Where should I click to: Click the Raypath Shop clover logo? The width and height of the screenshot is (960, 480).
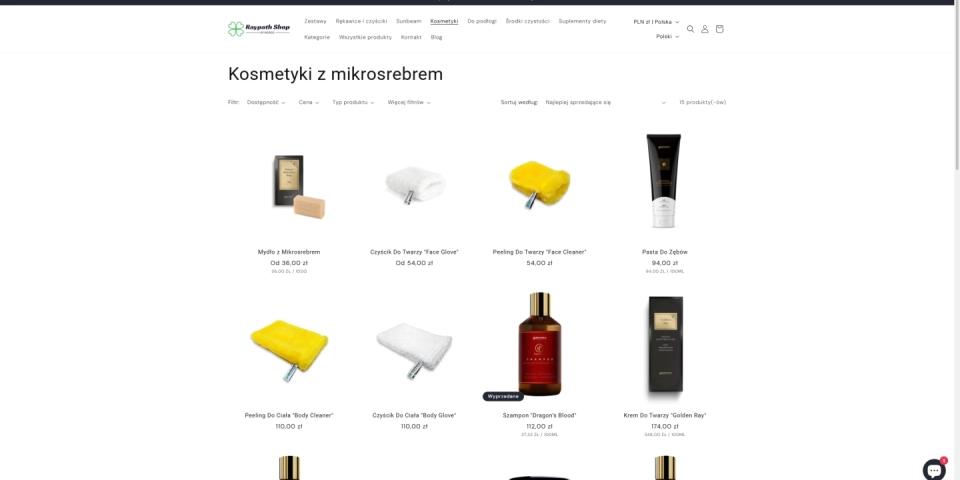(x=259, y=29)
